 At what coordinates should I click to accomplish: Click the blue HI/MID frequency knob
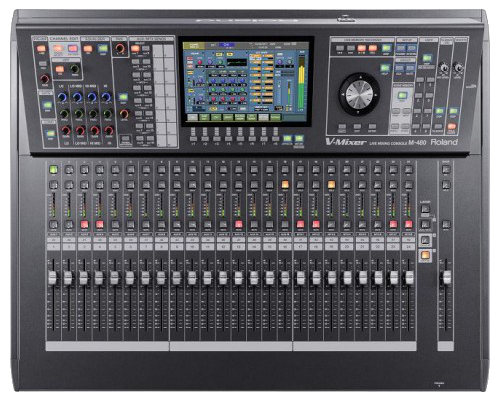click(92, 97)
